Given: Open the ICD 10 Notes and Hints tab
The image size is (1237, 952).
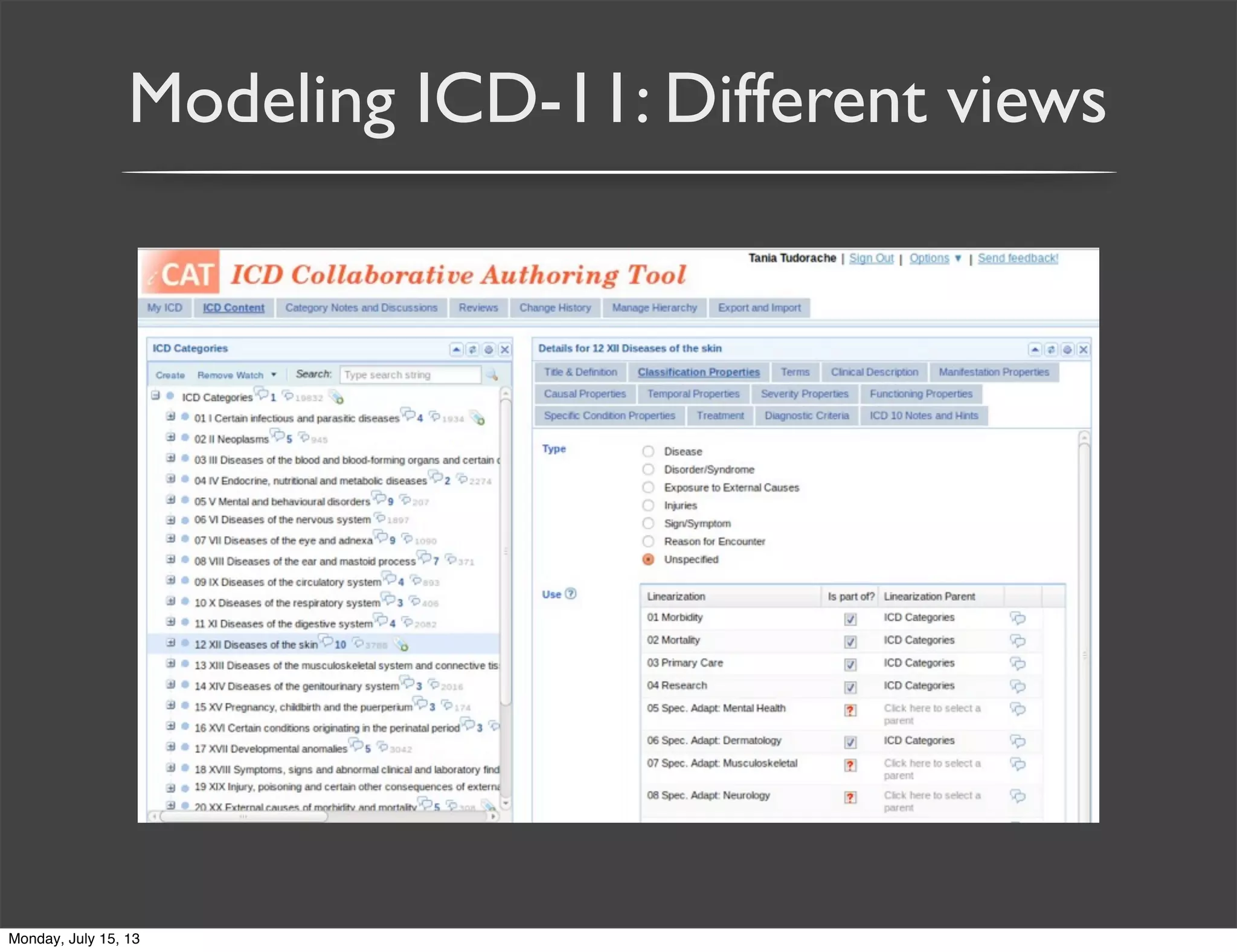Looking at the screenshot, I should (x=924, y=416).
